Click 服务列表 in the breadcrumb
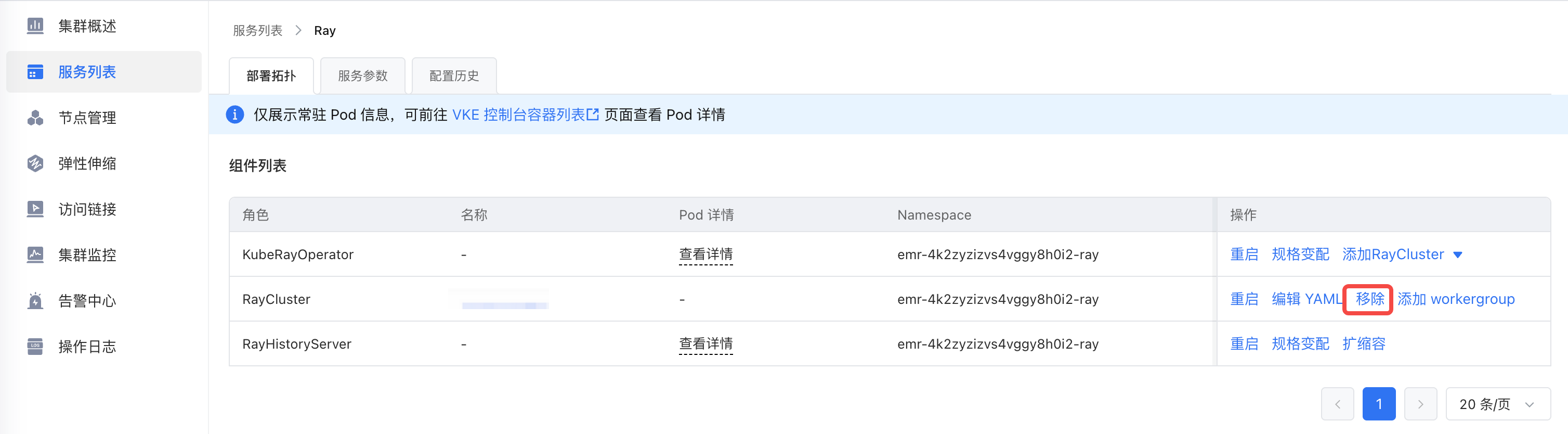 click(257, 31)
